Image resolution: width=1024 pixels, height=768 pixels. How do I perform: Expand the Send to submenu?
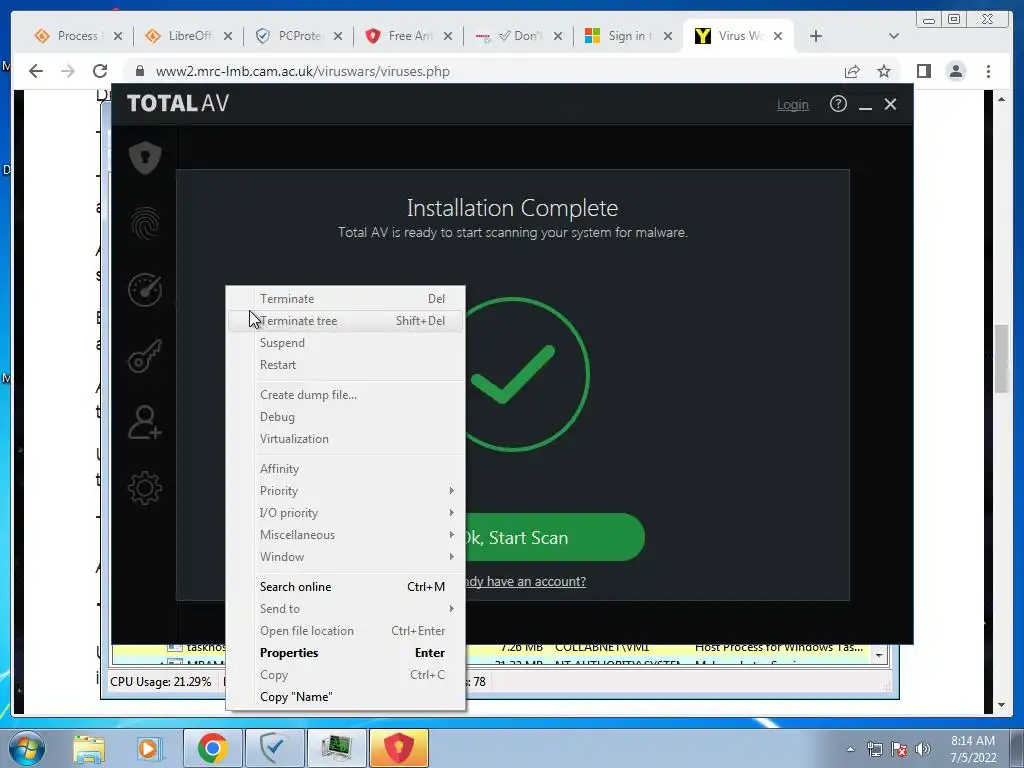[346, 609]
